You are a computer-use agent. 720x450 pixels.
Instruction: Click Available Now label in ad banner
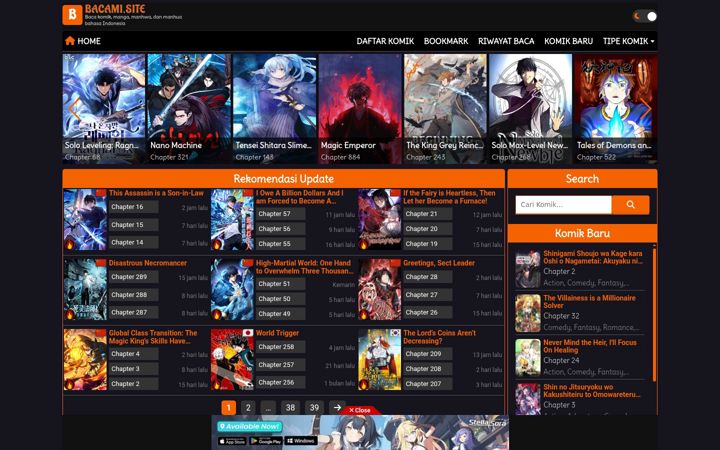coord(249,427)
